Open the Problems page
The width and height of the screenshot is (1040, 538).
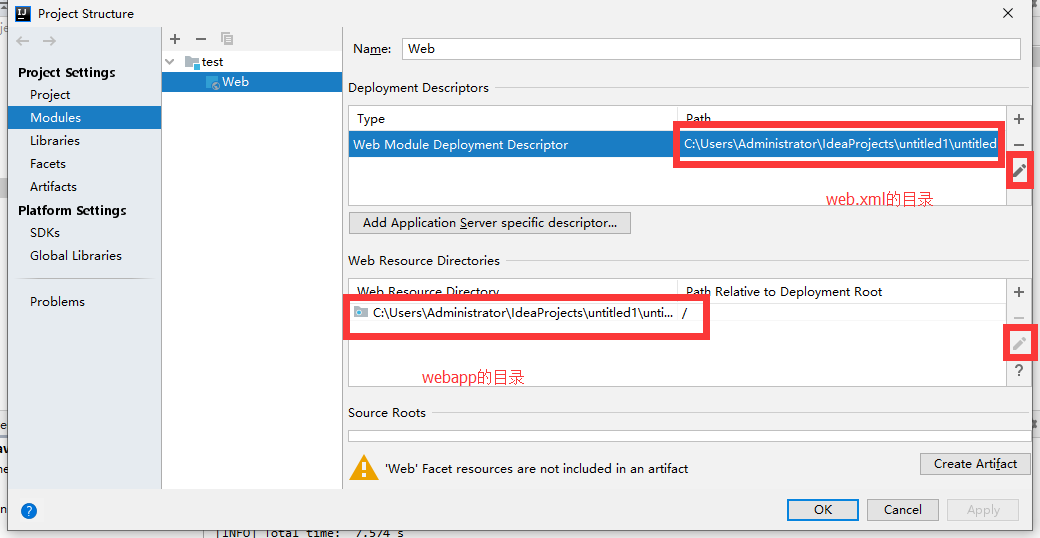coord(57,301)
